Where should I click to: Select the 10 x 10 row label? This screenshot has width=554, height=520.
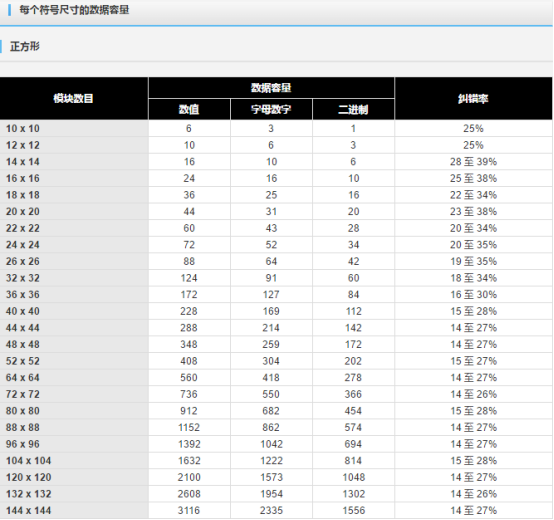click(23, 129)
